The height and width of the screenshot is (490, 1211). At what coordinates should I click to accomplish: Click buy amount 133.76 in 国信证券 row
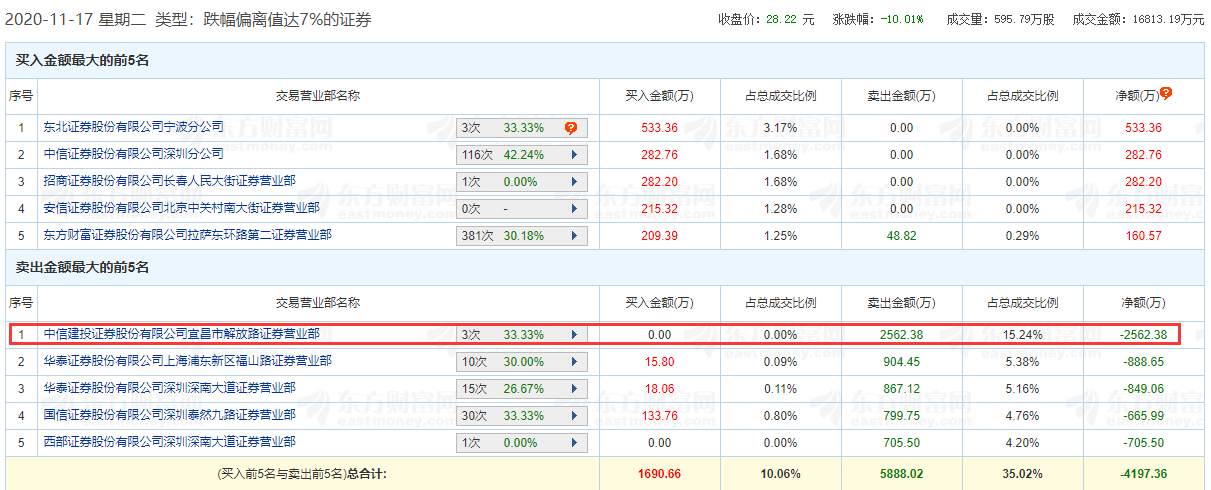click(x=659, y=416)
